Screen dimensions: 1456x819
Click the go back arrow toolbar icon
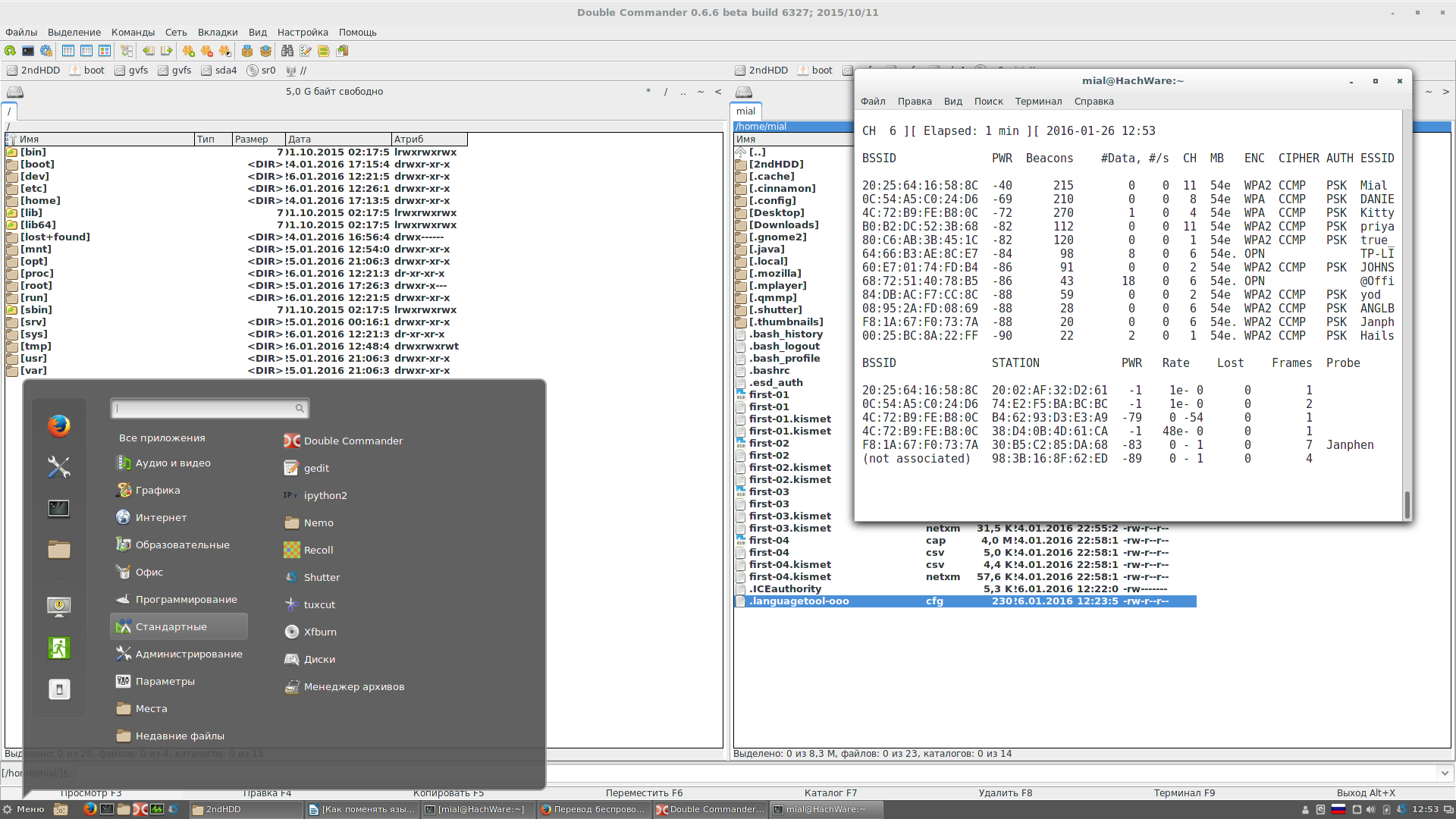(149, 51)
